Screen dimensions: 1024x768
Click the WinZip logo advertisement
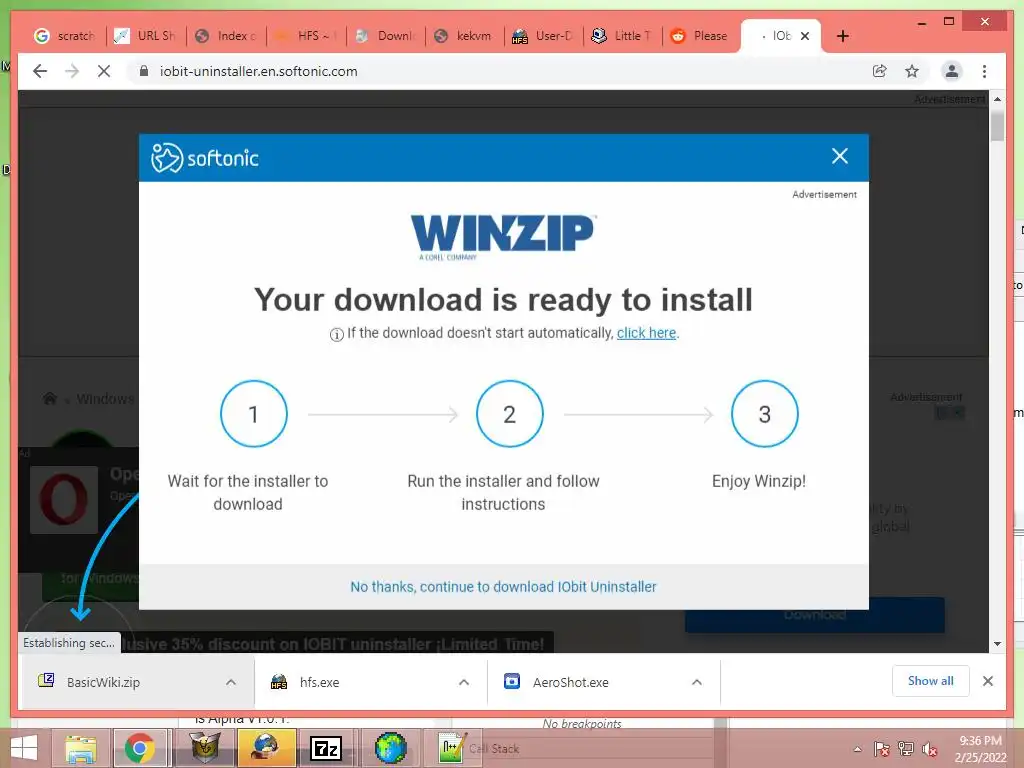502,237
